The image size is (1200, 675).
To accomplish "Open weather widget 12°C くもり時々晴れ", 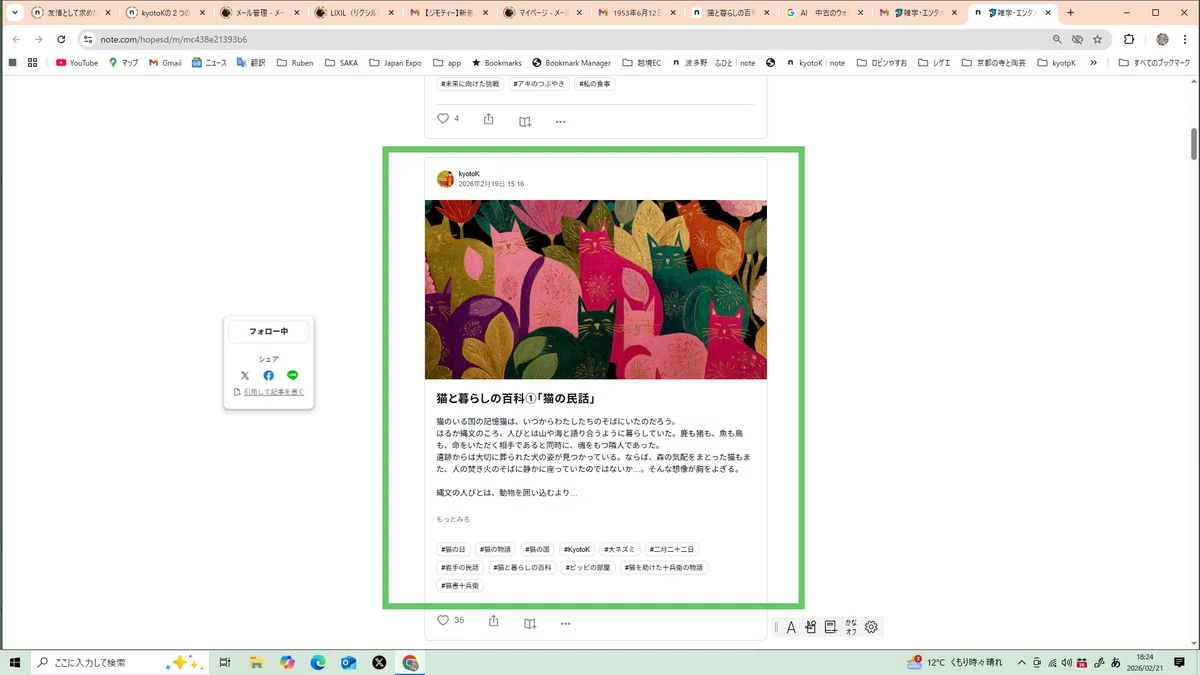I will click(x=953, y=662).
